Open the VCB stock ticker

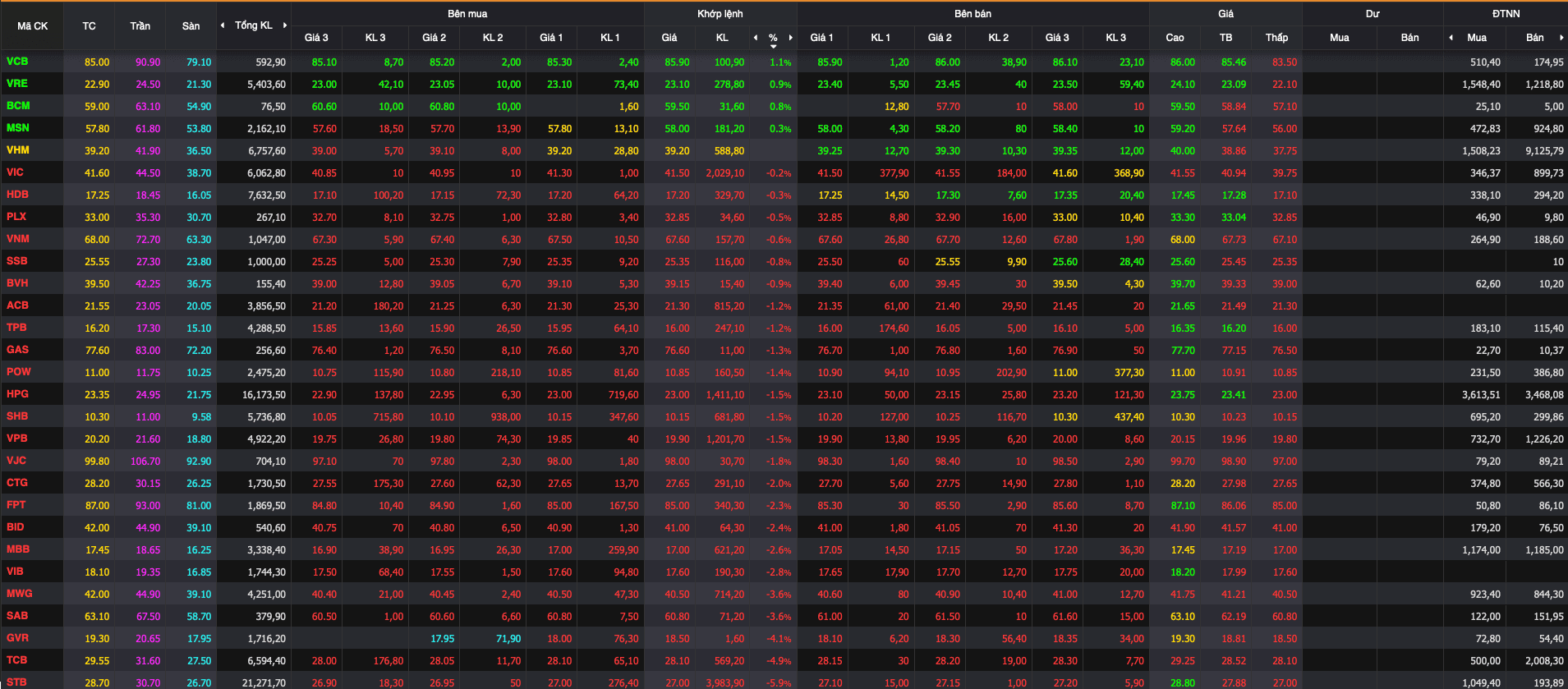coord(17,62)
